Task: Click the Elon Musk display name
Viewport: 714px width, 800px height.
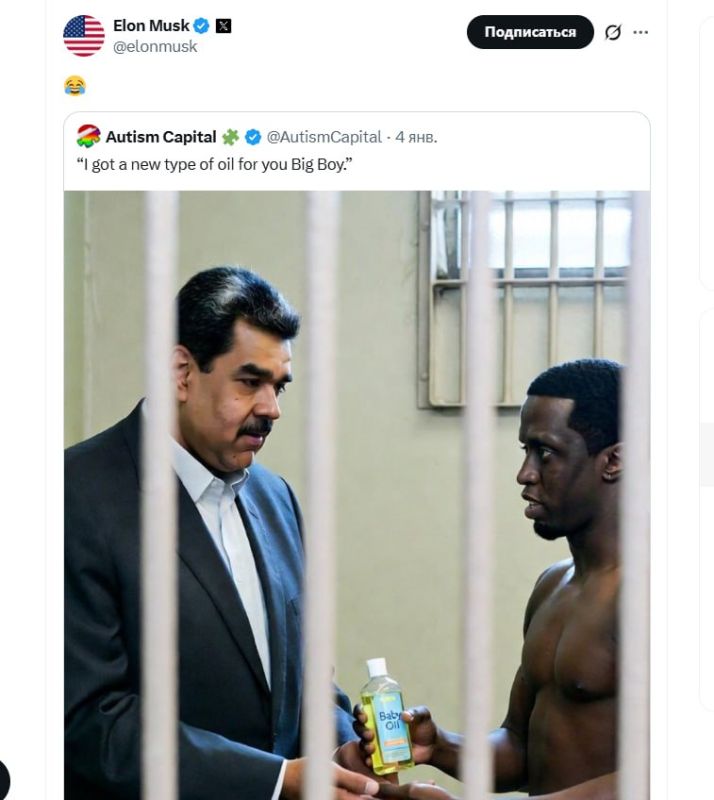Action: [x=151, y=26]
